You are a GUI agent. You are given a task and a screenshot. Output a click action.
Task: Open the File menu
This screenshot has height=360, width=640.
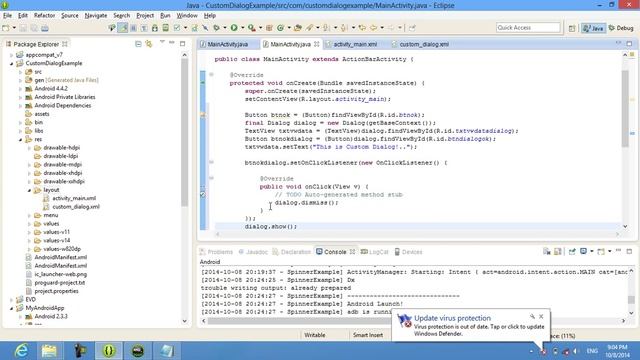click(7, 16)
